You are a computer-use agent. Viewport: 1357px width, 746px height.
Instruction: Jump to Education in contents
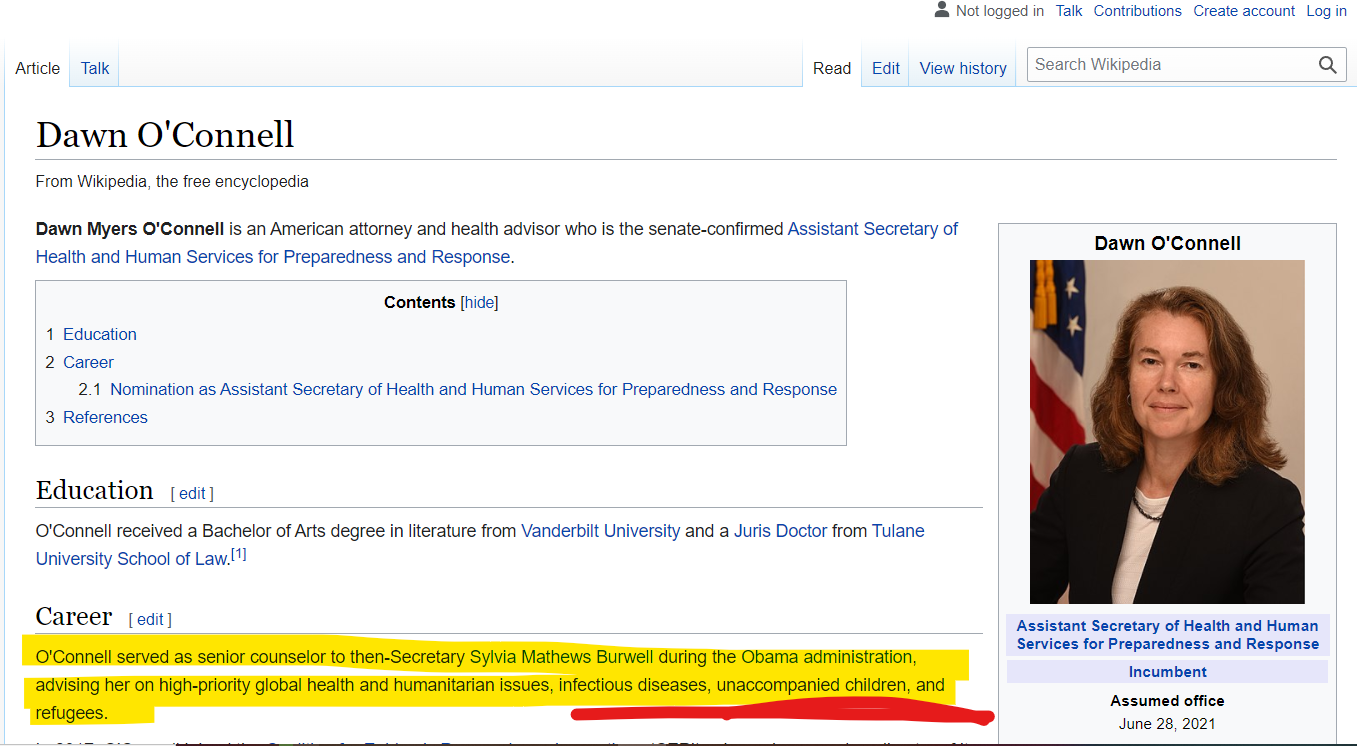click(x=100, y=334)
